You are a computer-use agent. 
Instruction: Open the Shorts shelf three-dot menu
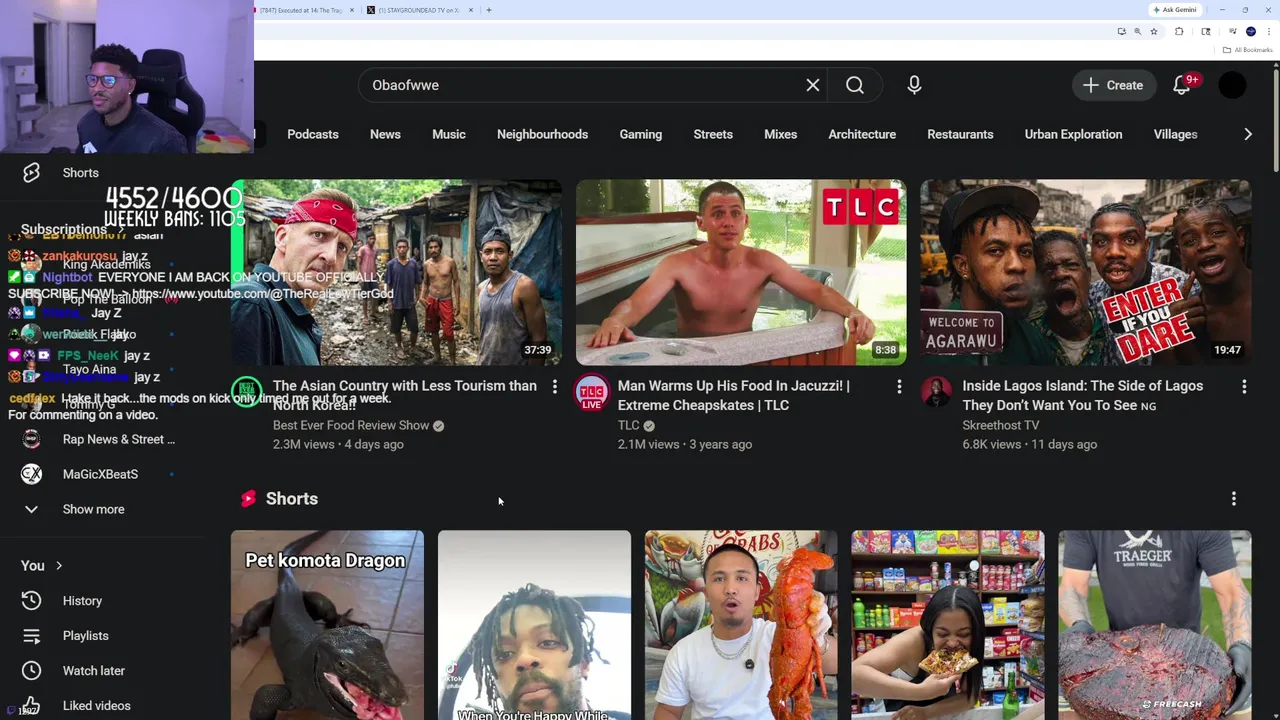tap(1234, 498)
